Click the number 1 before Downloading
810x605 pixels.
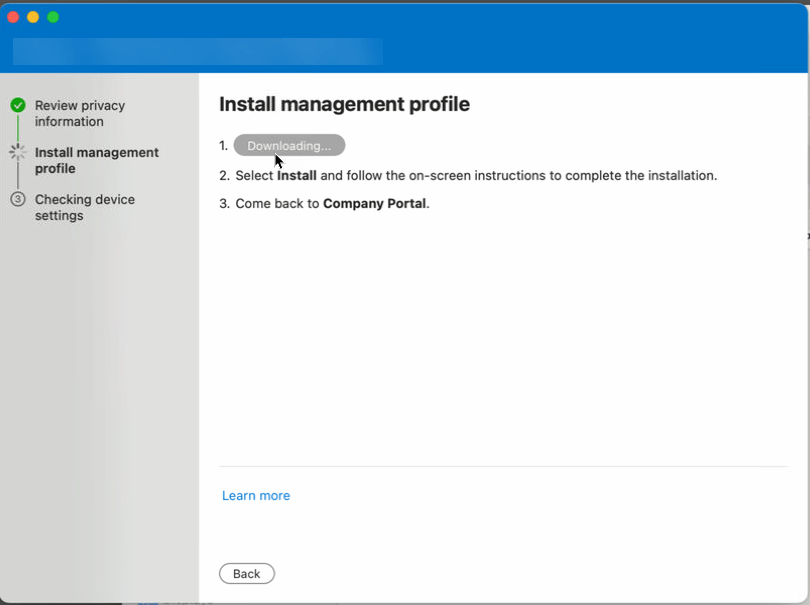click(x=223, y=146)
